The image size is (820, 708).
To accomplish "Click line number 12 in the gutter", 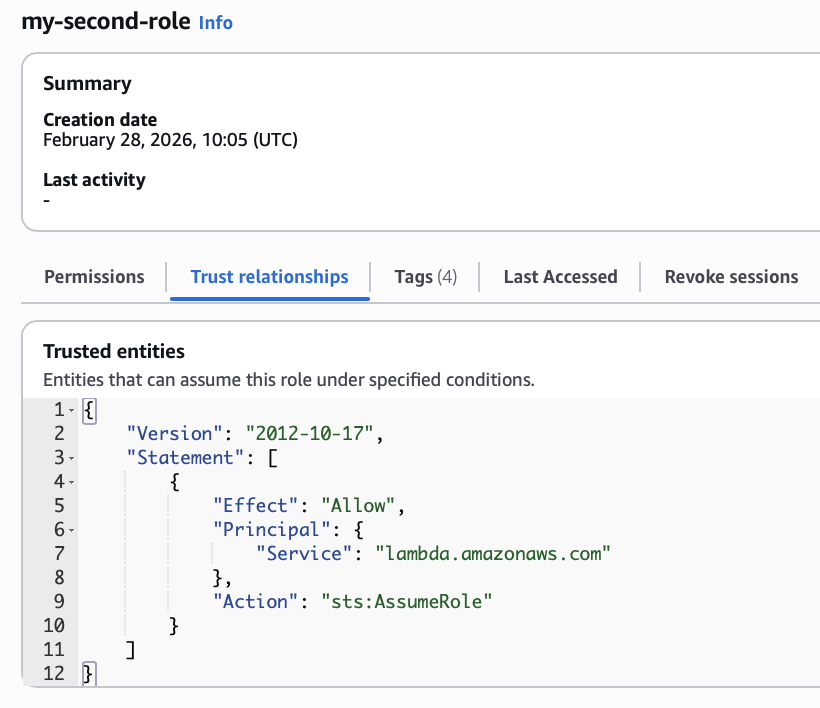I will (53, 673).
